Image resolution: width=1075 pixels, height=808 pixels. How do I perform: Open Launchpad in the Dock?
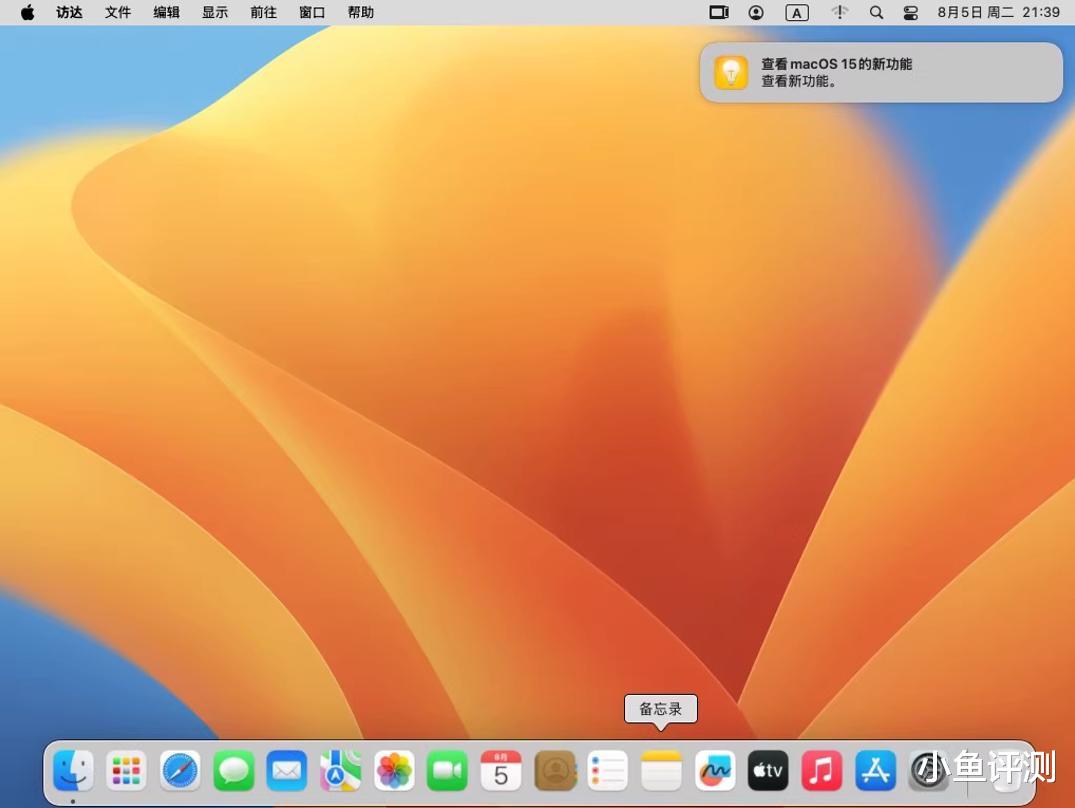click(x=126, y=771)
